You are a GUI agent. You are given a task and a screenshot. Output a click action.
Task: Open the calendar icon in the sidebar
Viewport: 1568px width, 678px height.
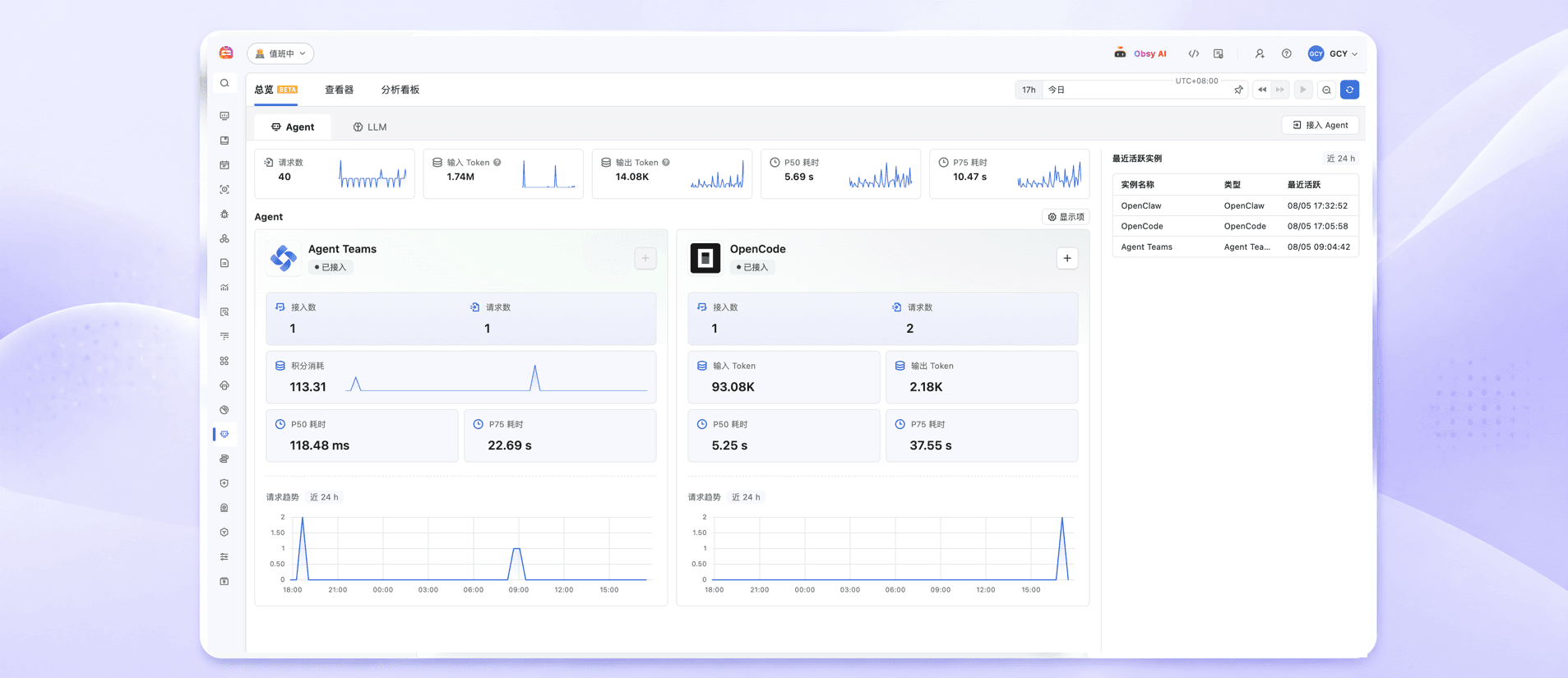[224, 165]
